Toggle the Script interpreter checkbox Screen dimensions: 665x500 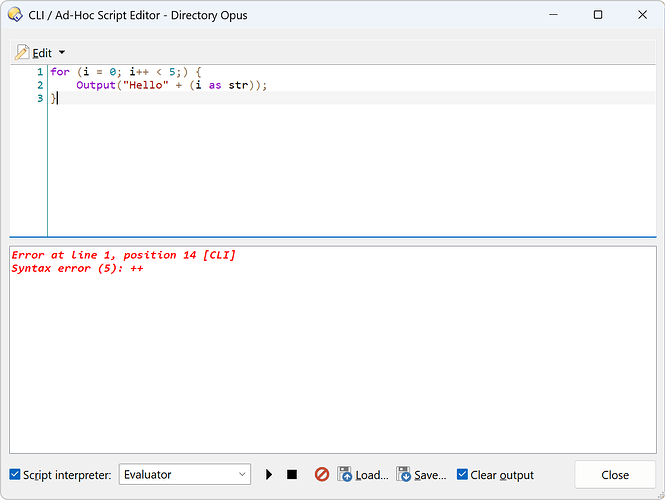[15, 475]
